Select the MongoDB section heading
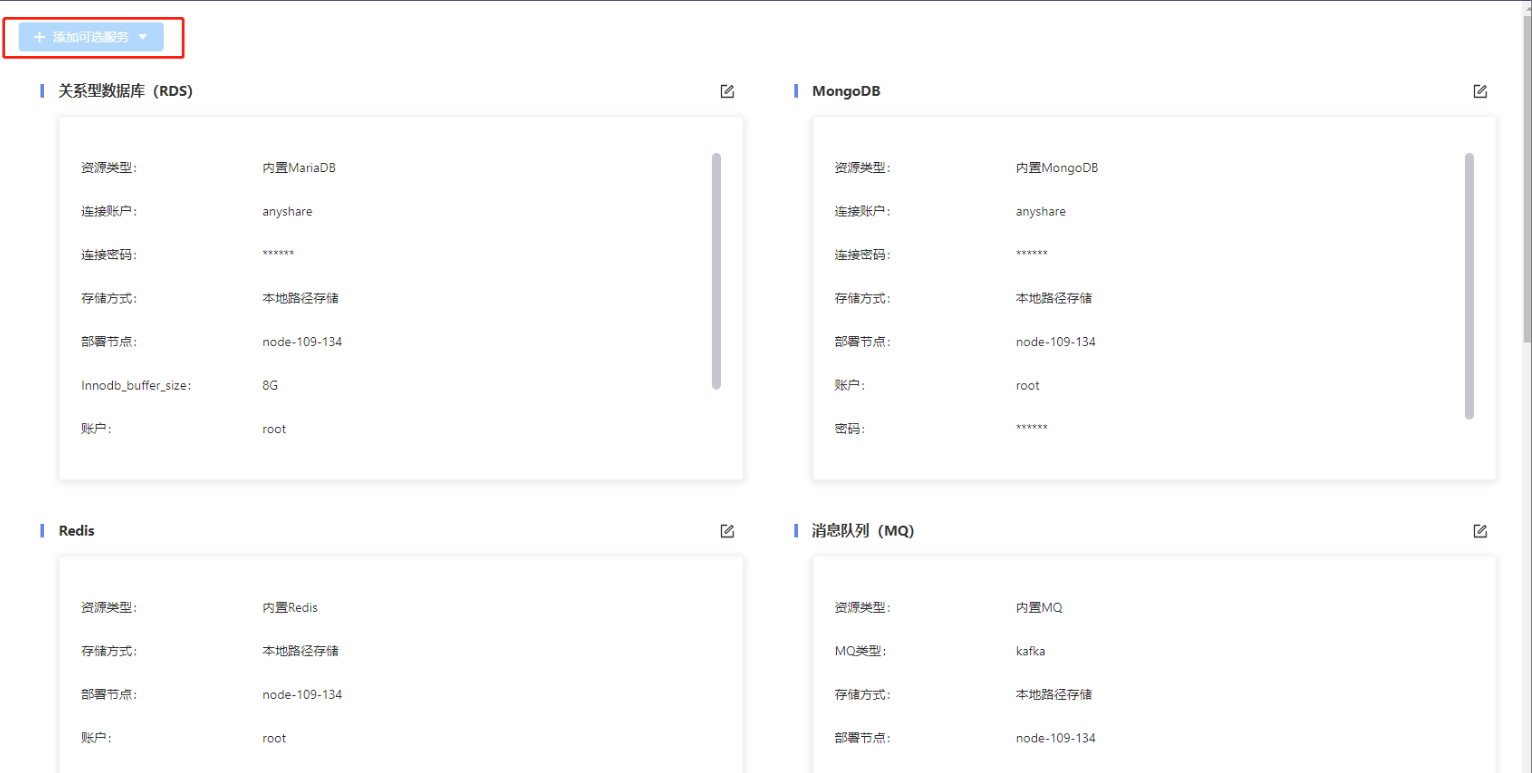Image resolution: width=1532 pixels, height=773 pixels. 846,91
